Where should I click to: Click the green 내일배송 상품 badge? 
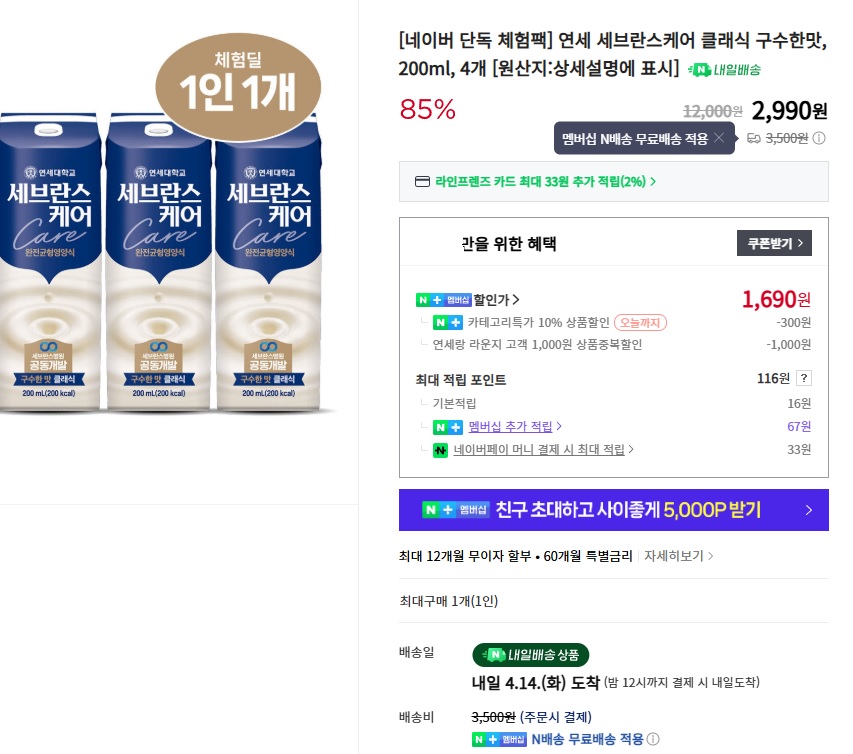(531, 655)
